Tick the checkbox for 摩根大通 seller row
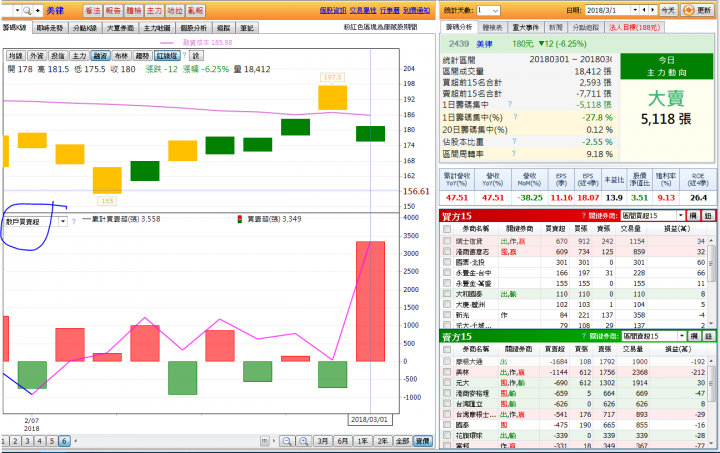Screen dimensions: 720x453 point(447,361)
